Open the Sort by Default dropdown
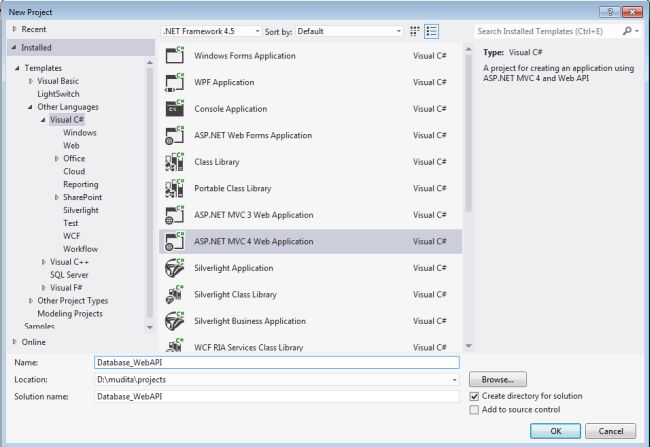Viewport: 650px width, 447px height. point(349,31)
